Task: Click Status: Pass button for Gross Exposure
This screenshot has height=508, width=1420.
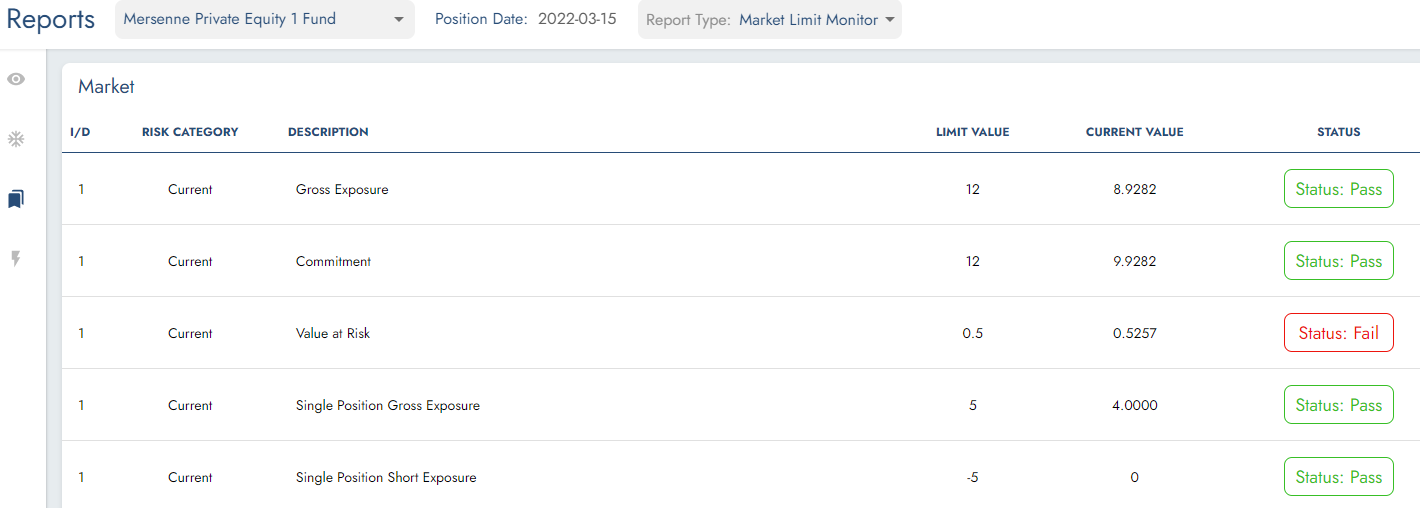Action: [1339, 189]
